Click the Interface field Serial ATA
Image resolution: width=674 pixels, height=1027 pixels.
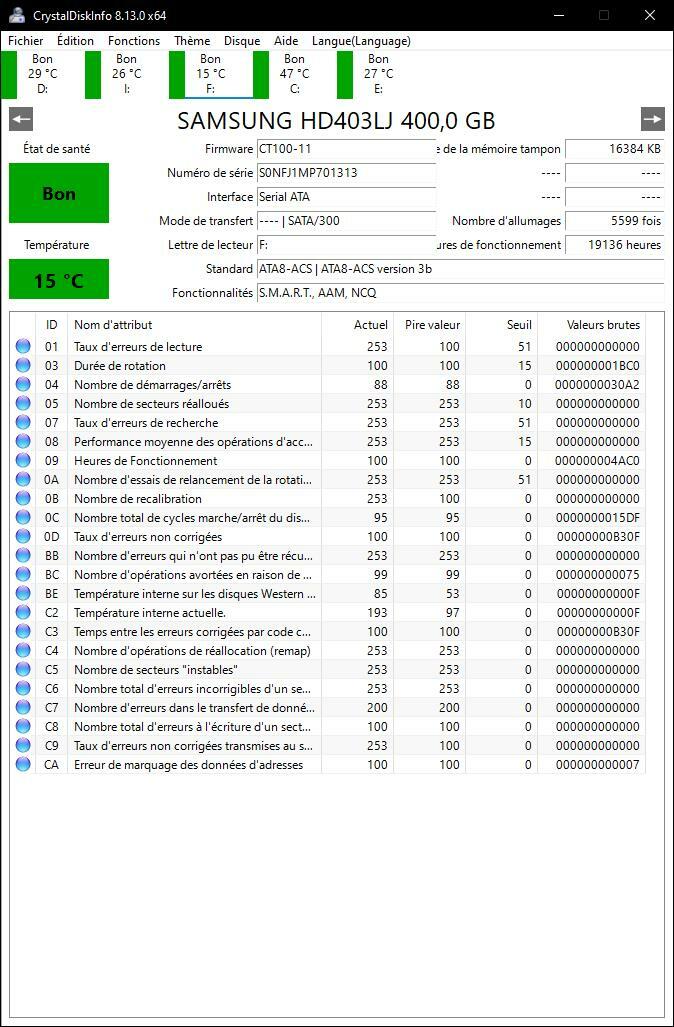(346, 196)
